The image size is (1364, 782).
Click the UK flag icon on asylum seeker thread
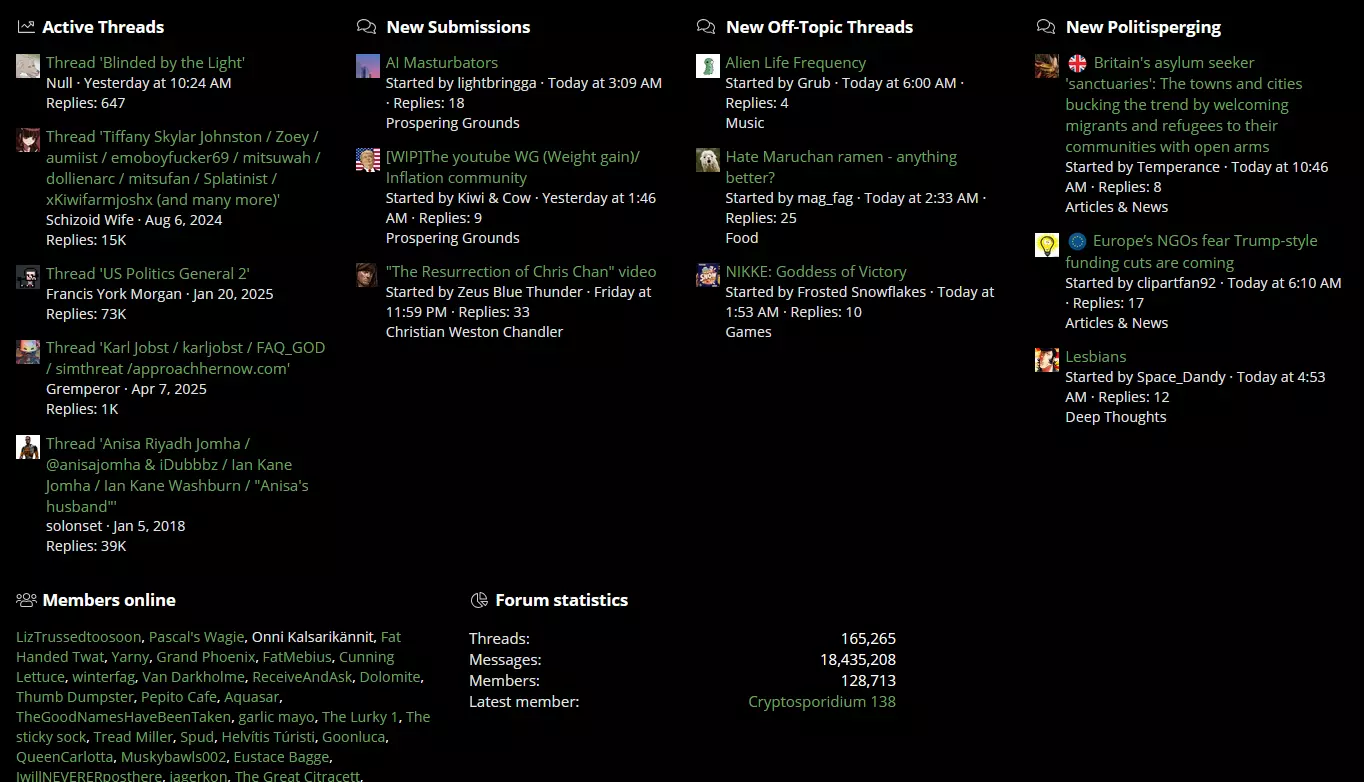1077,63
